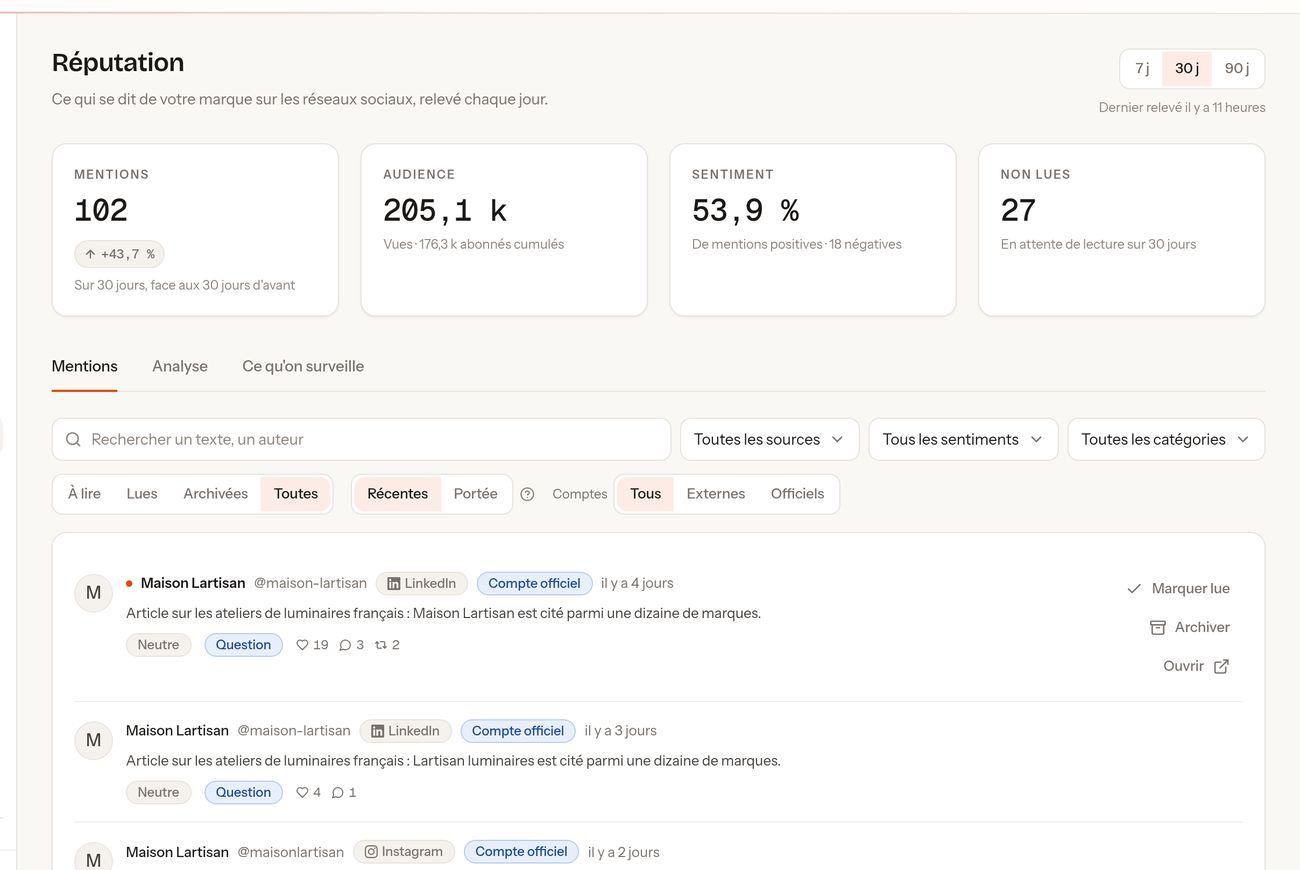Select the Toutes status filter
Viewport: 1300px width, 870px height.
tap(296, 494)
